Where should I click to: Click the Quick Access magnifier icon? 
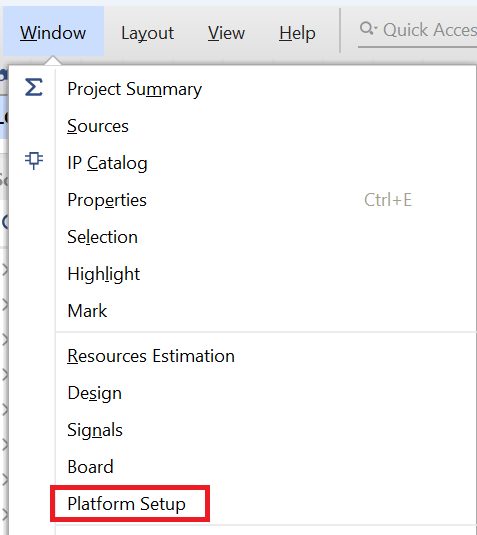[368, 29]
